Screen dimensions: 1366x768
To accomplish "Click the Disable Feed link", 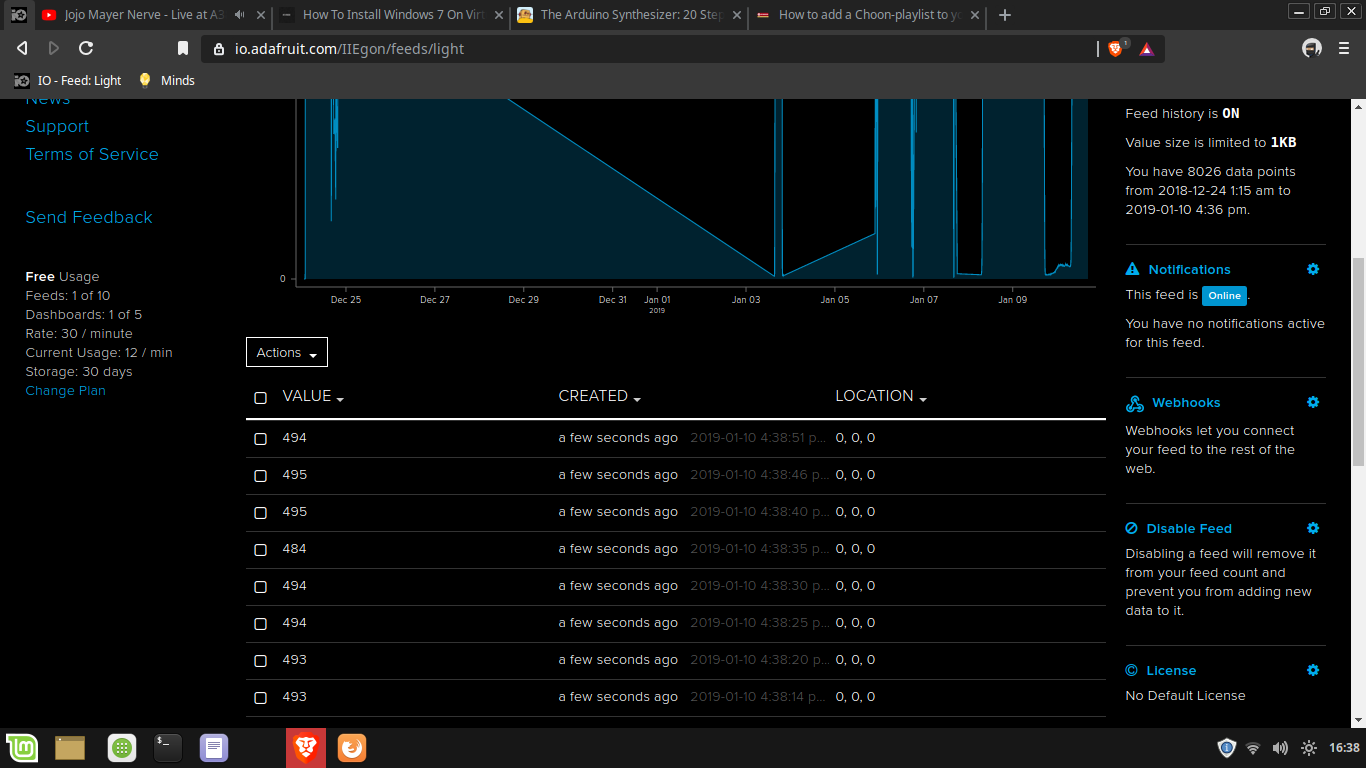I will (1189, 528).
